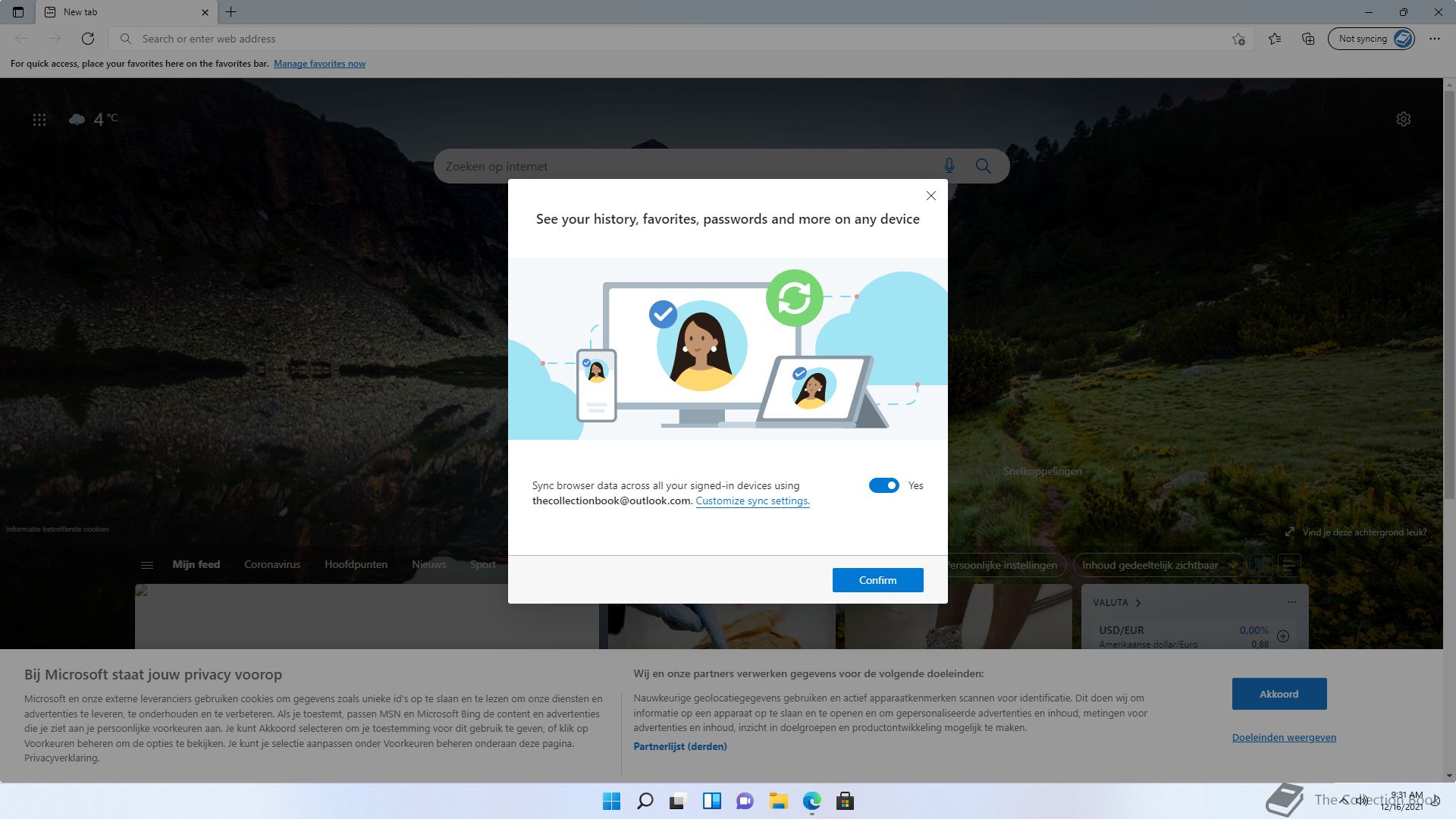1456x819 pixels.
Task: Open the app launcher grid icon
Action: click(x=39, y=120)
